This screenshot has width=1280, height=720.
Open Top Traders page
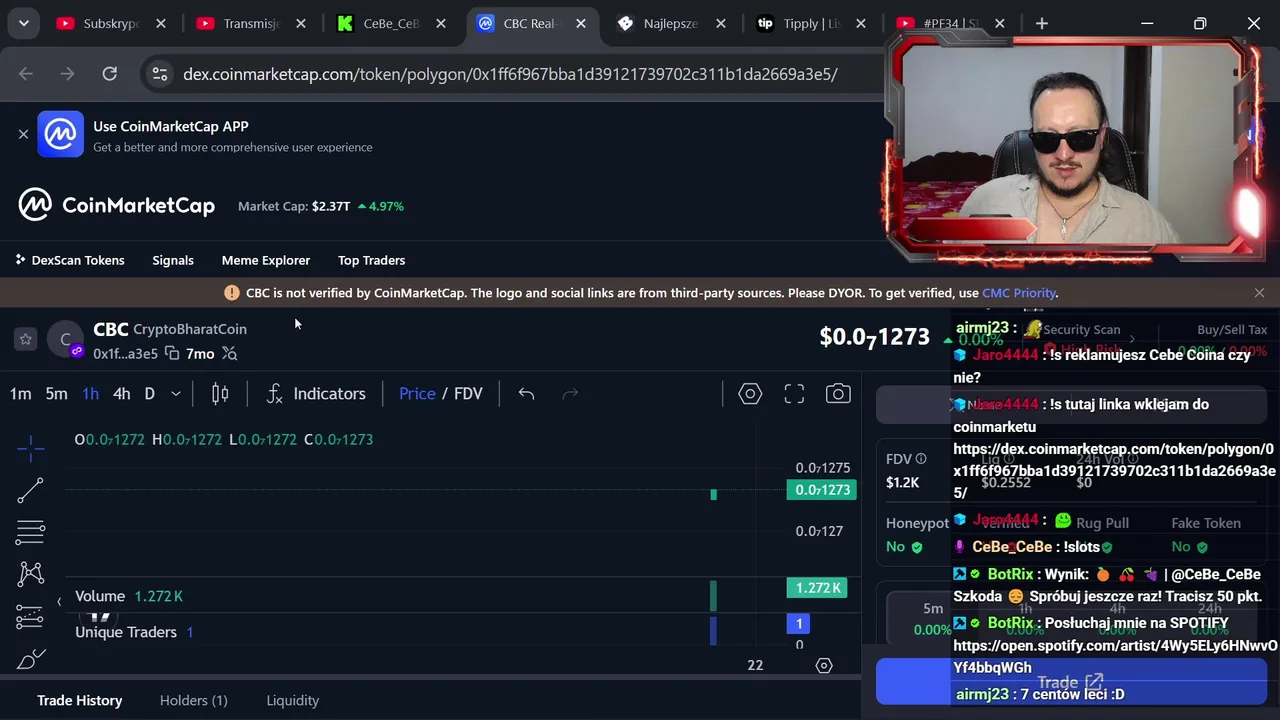[371, 260]
